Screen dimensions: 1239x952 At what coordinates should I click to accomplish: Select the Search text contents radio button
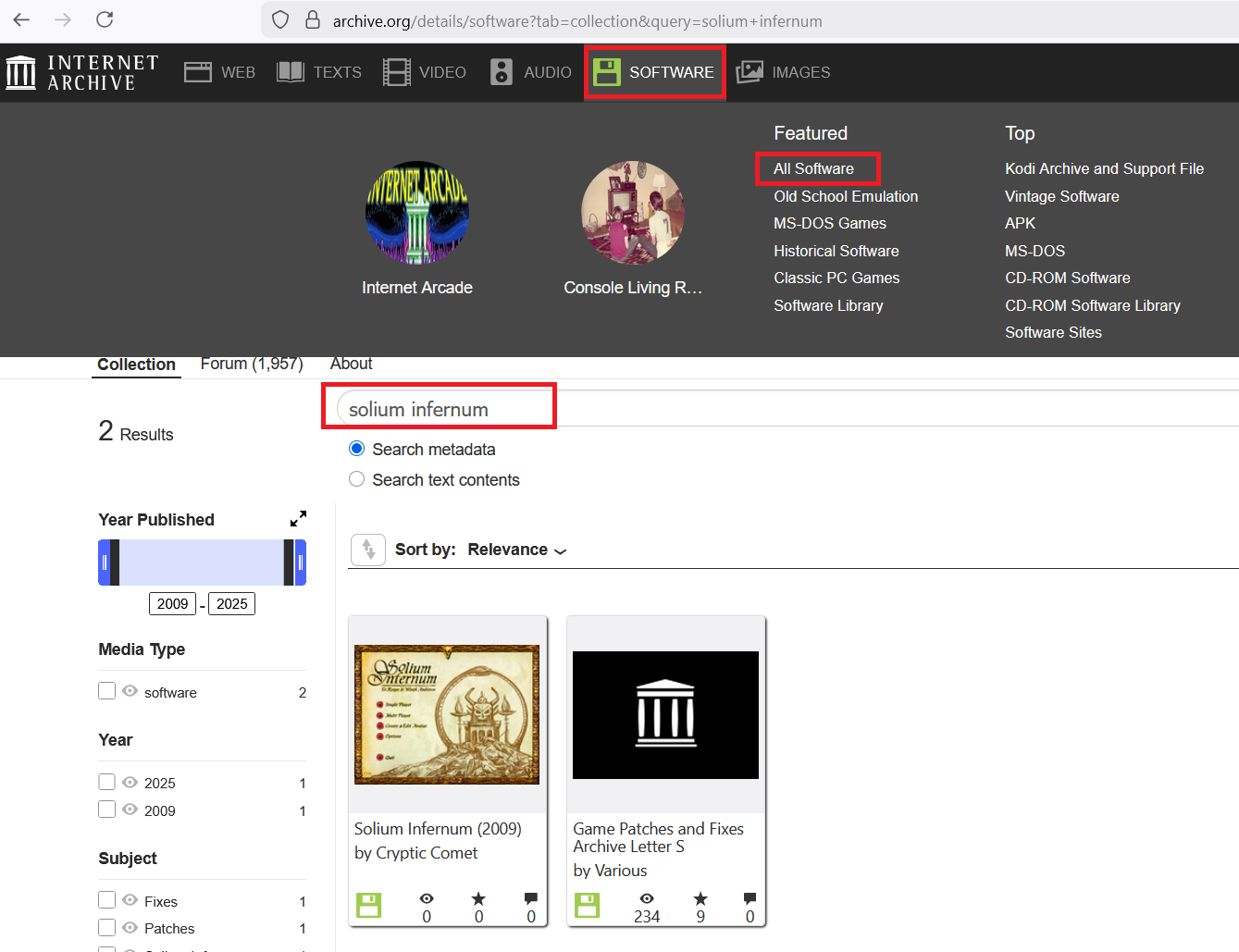pos(356,479)
